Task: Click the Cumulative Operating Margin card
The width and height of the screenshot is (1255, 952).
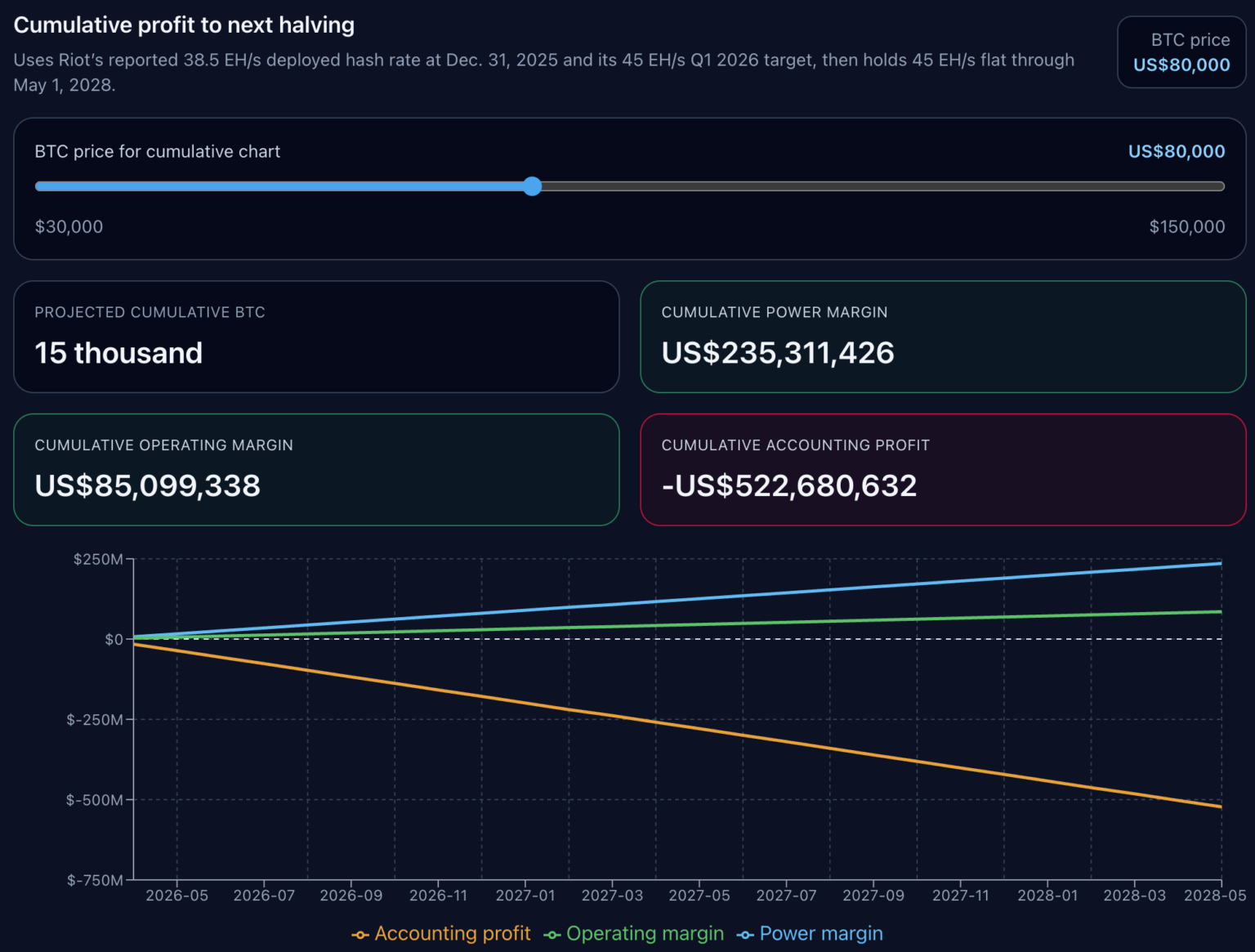Action: pos(317,470)
